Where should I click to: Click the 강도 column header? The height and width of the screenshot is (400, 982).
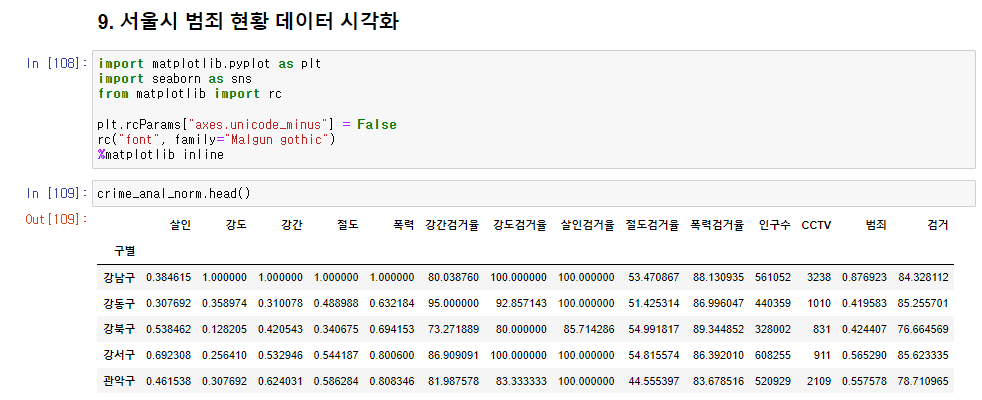tap(236, 225)
